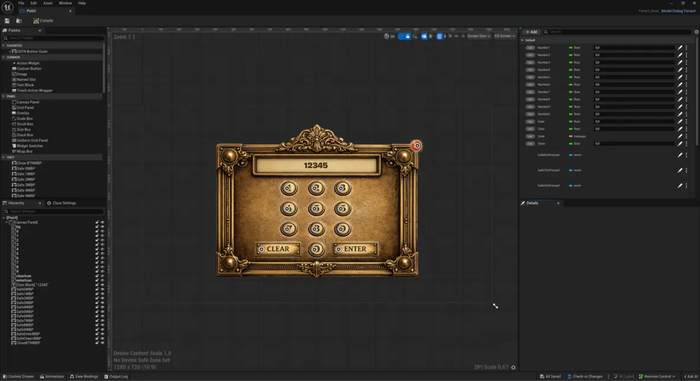
Task: Click the Compile button in toolbar
Action: (x=43, y=21)
